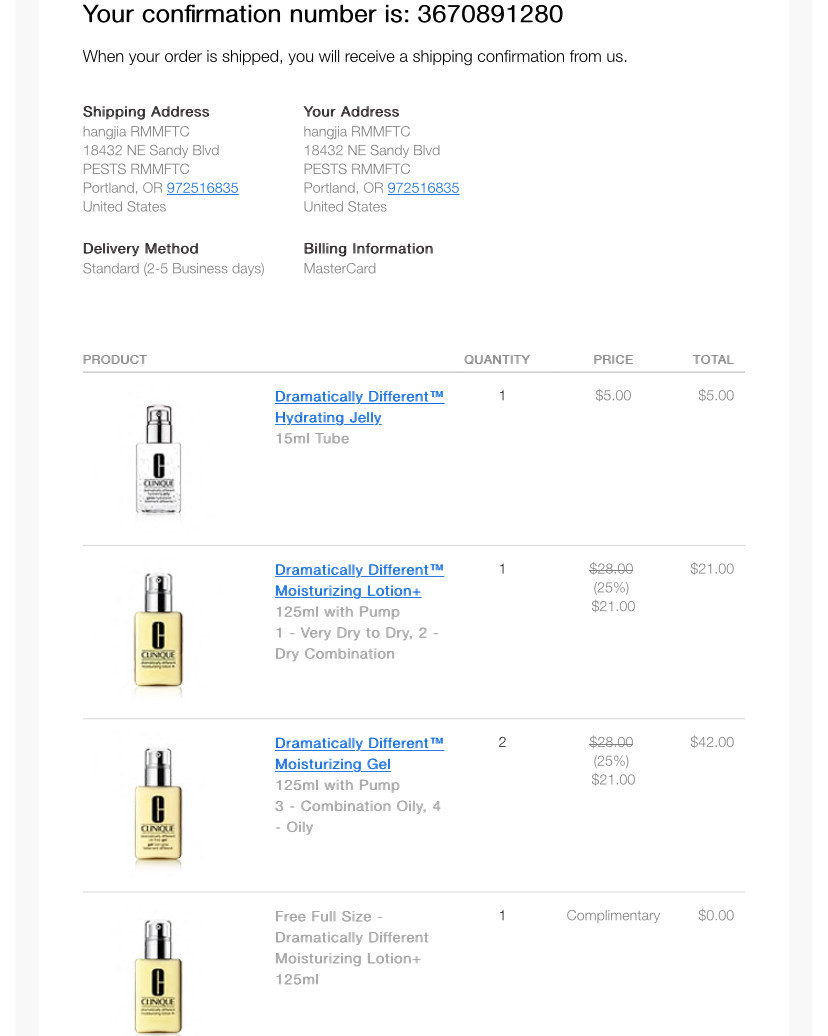Click the $42.00 total for Moisturizing Gel
The height and width of the screenshot is (1036, 828).
712,743
